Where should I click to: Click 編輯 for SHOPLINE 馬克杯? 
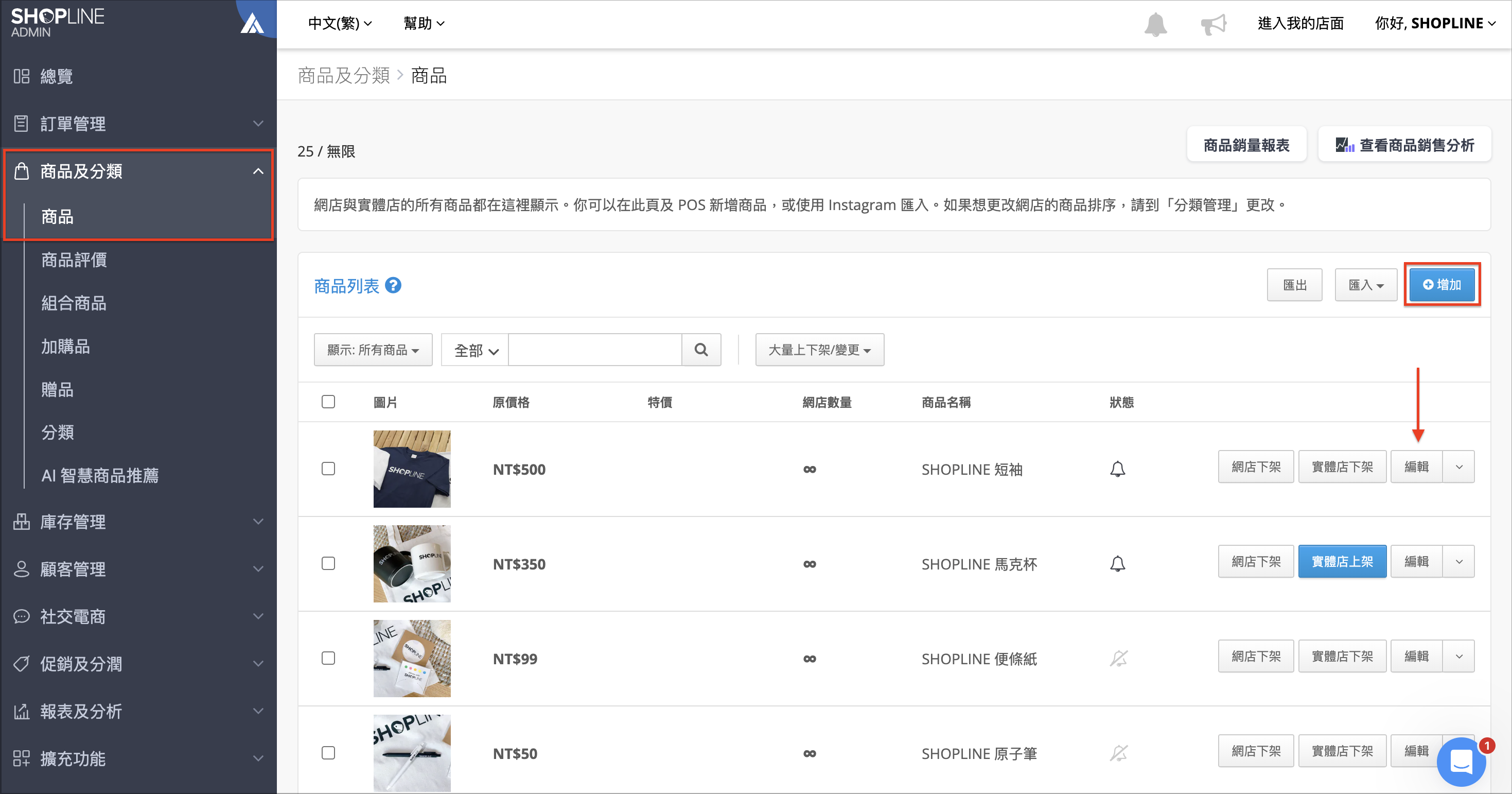(x=1416, y=561)
